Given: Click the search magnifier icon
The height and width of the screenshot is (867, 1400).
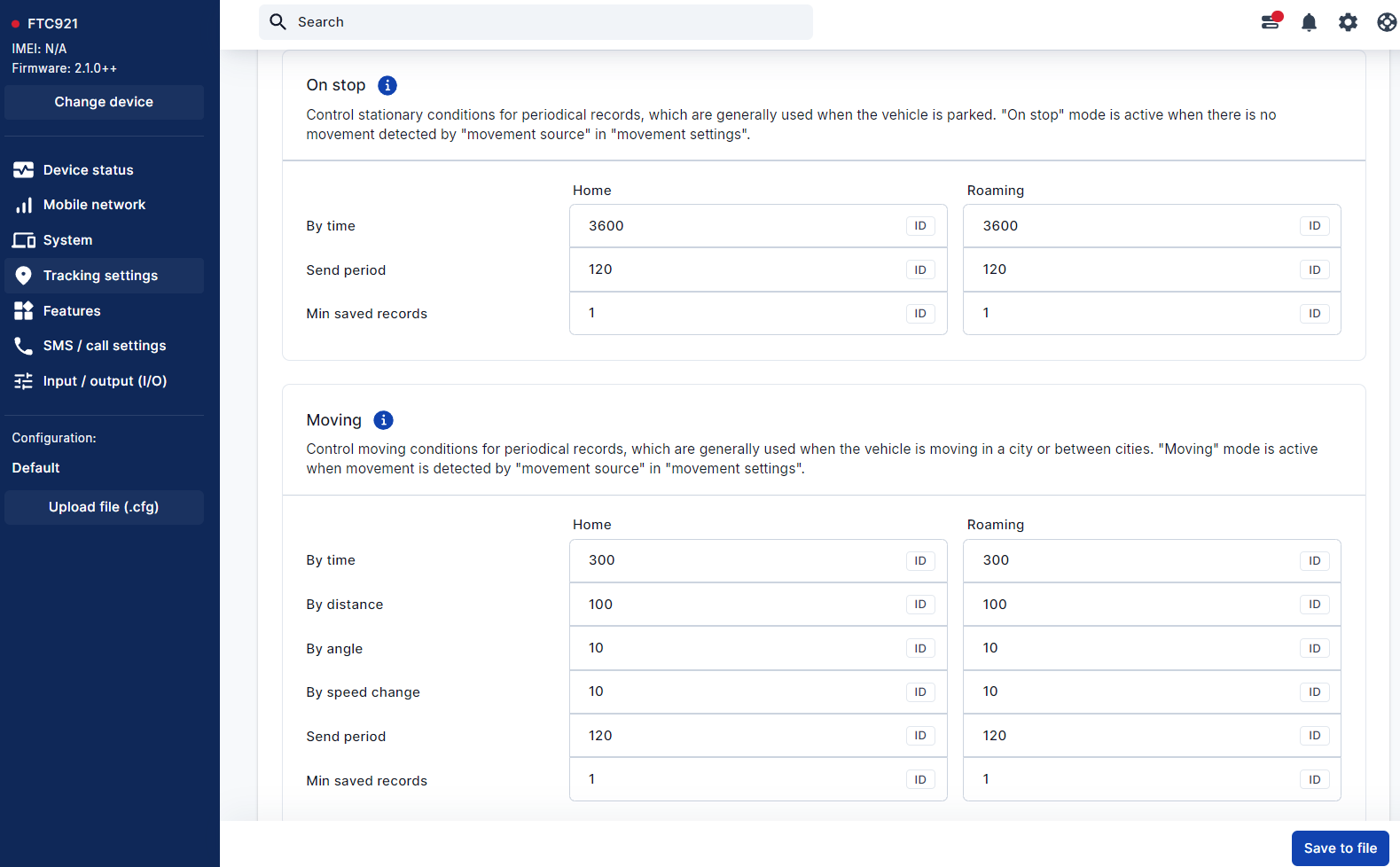Looking at the screenshot, I should tap(278, 22).
